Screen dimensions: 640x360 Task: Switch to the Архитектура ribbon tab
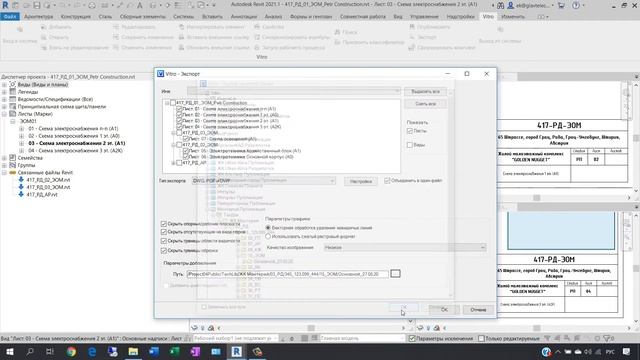coord(38,17)
